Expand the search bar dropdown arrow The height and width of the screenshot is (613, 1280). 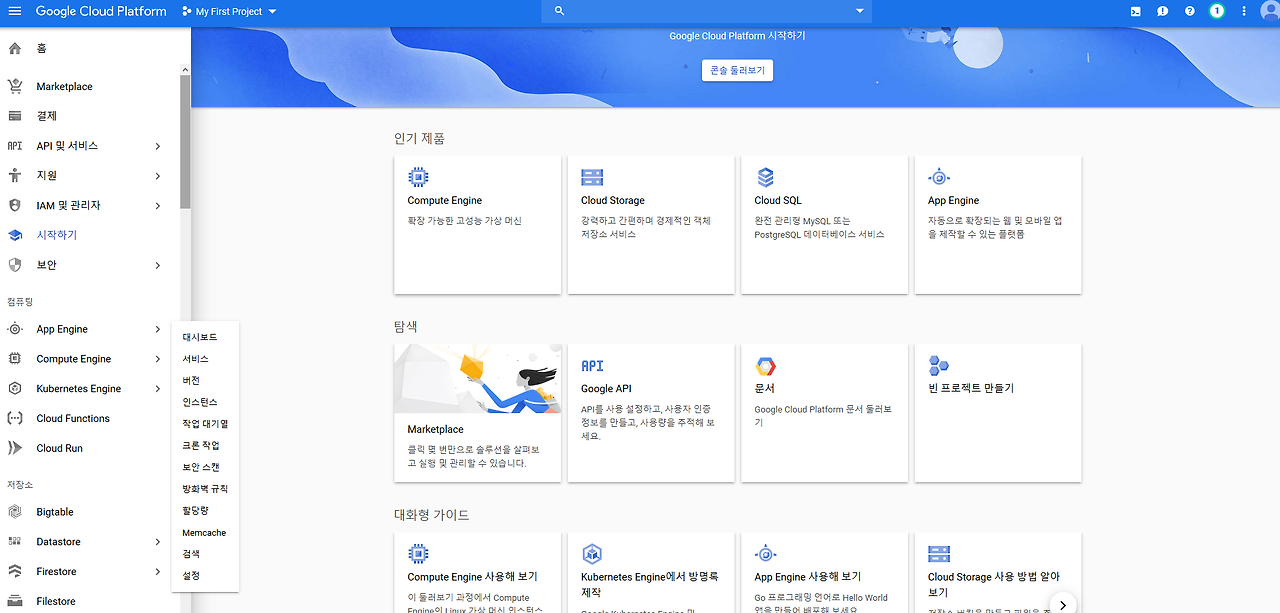point(860,11)
